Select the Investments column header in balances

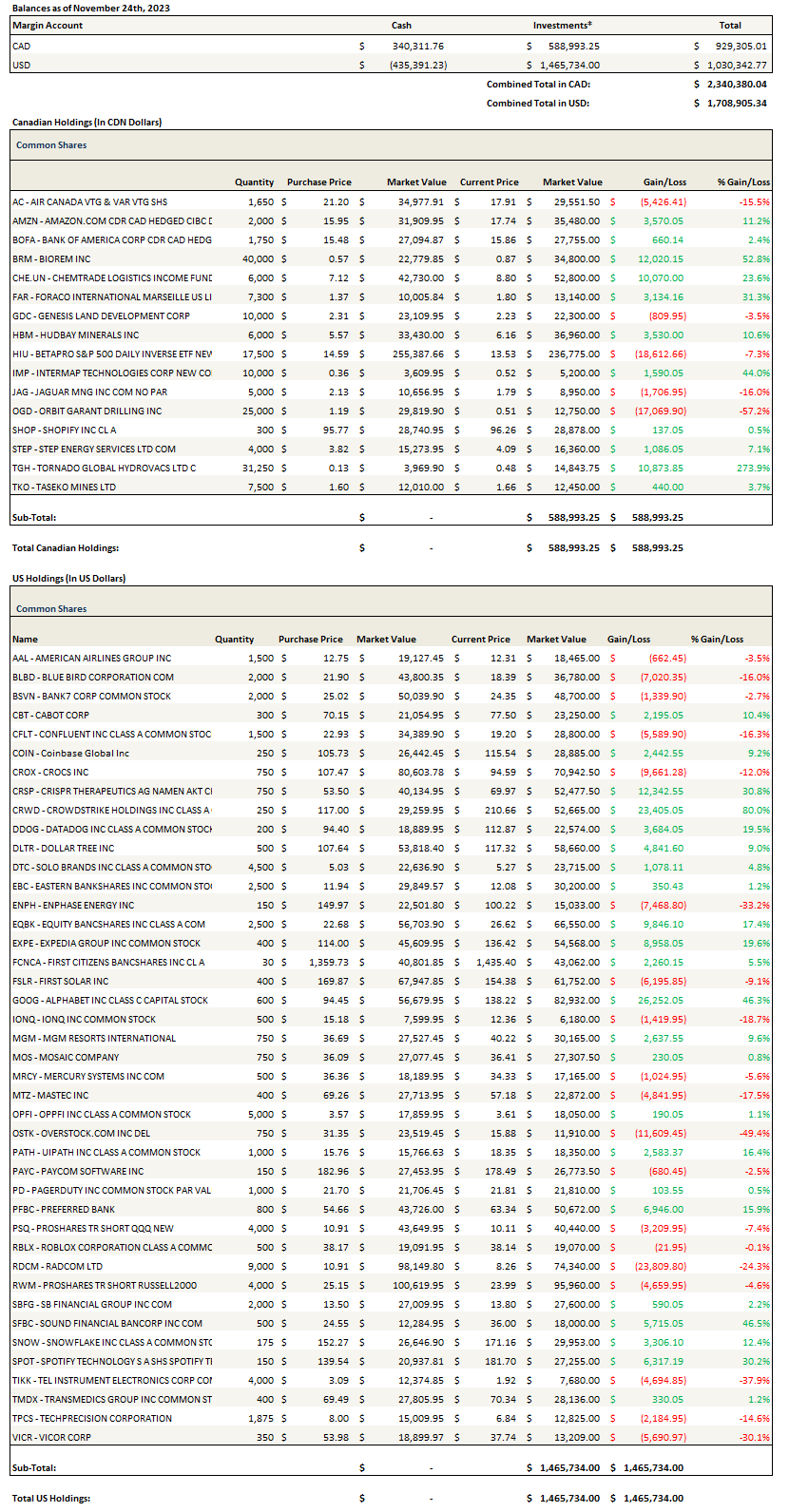click(x=563, y=26)
